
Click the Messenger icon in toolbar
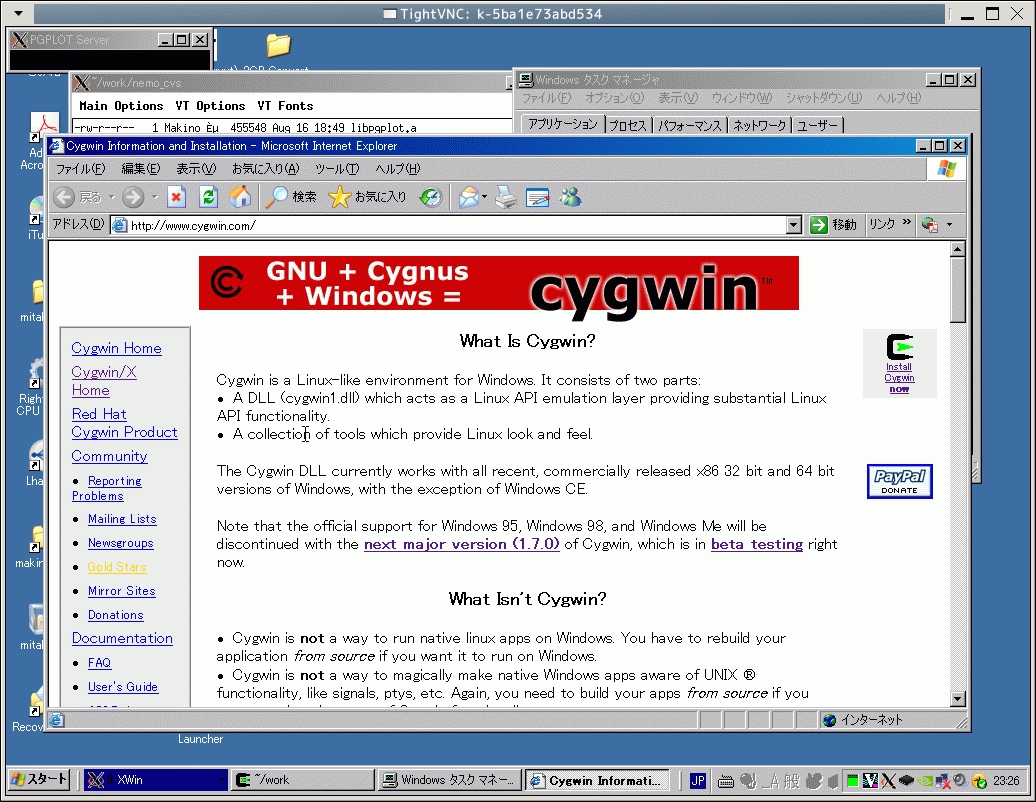pyautogui.click(x=571, y=197)
